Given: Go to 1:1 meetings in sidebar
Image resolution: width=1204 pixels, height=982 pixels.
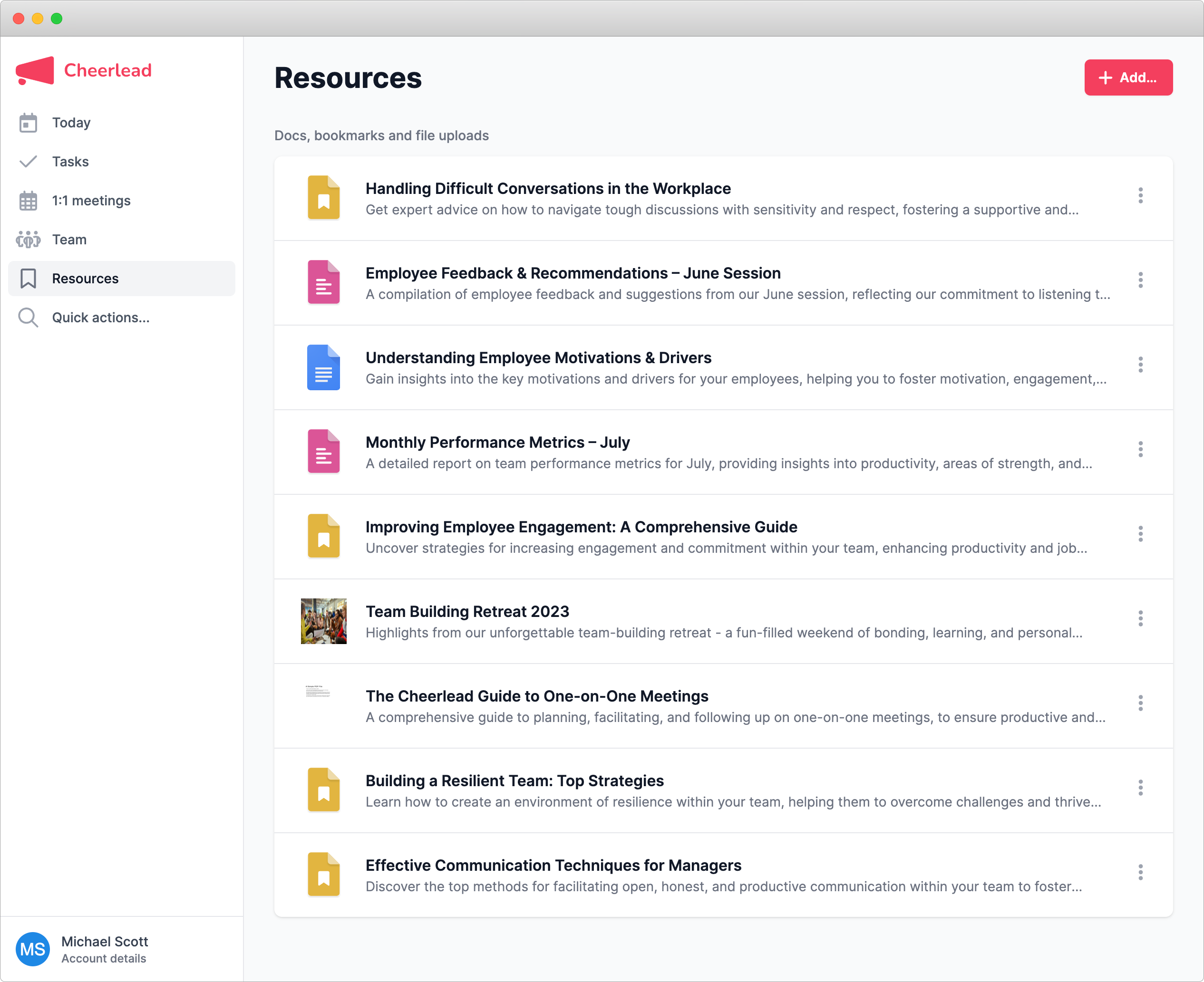Looking at the screenshot, I should pos(91,201).
